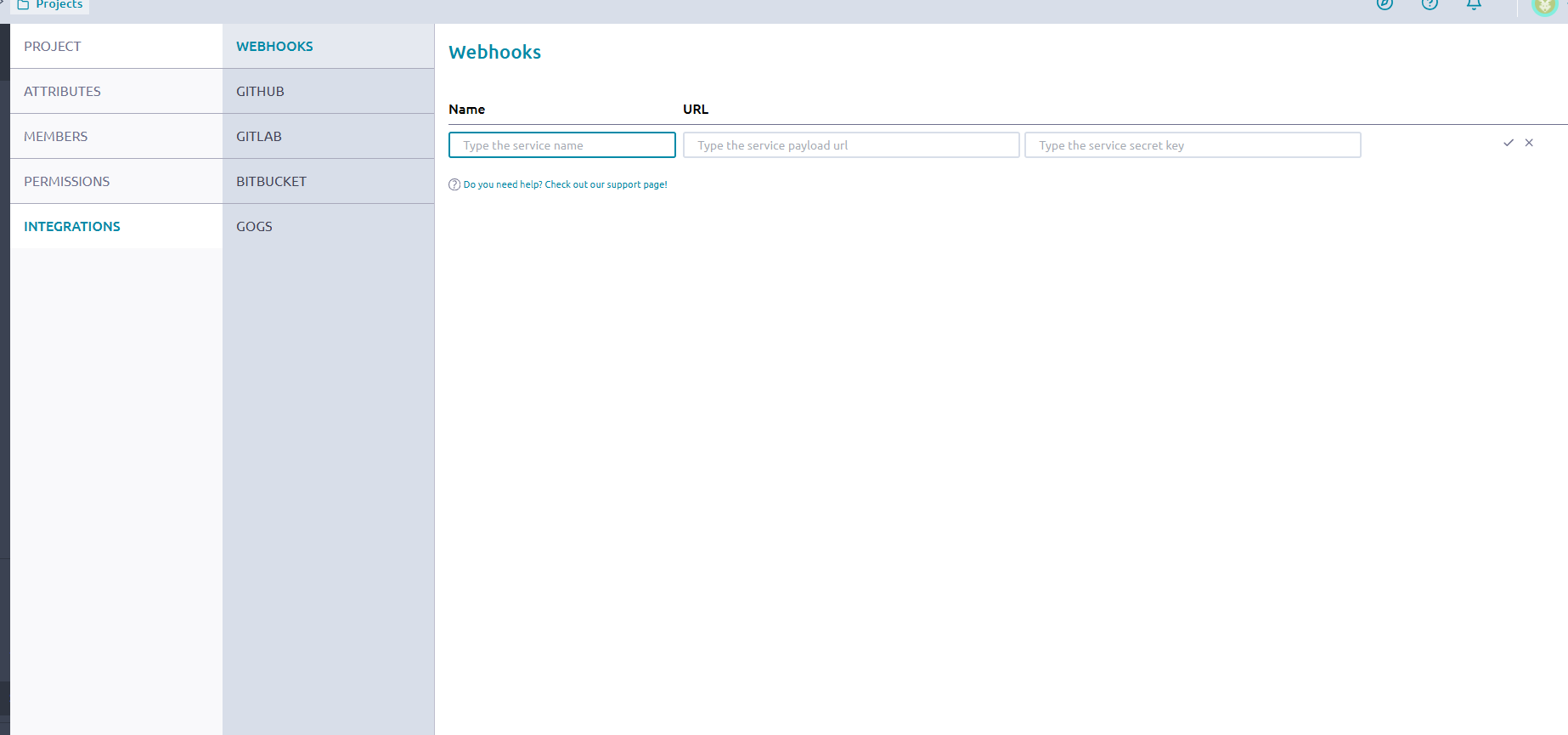Save the webhook with the checkmark icon
Image resolution: width=1568 pixels, height=735 pixels.
tap(1509, 143)
